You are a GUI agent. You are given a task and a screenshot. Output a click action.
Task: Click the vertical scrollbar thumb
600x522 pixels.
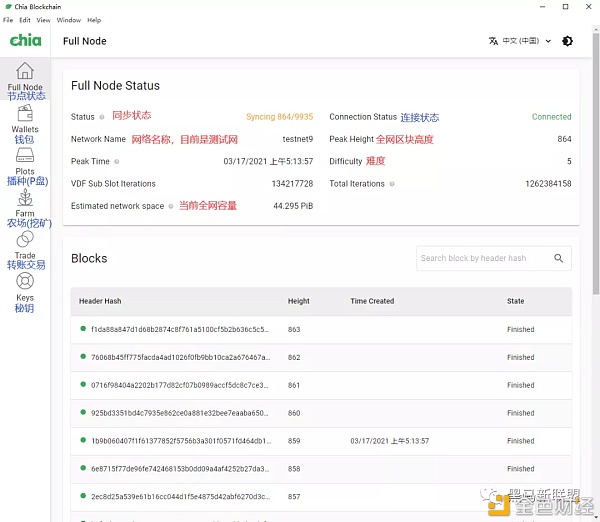tap(596, 163)
